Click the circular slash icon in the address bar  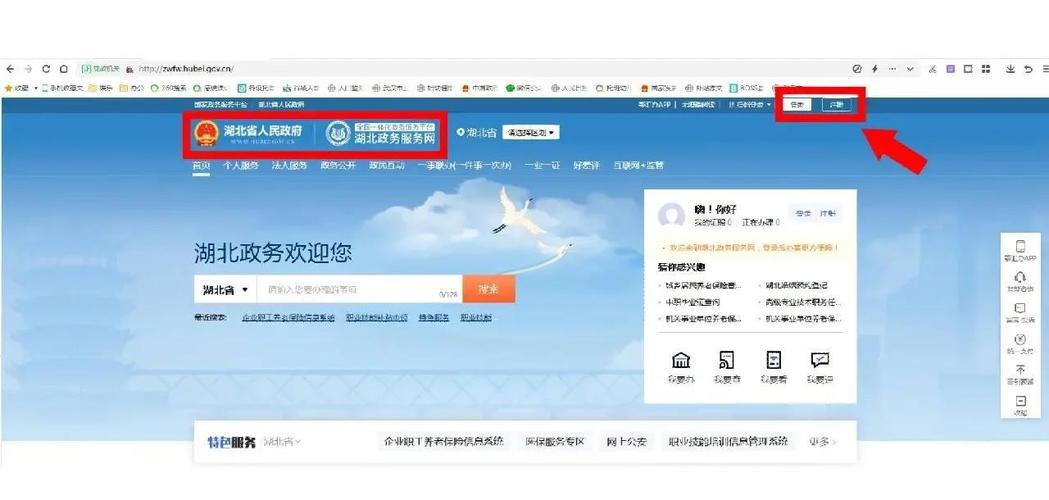[857, 68]
